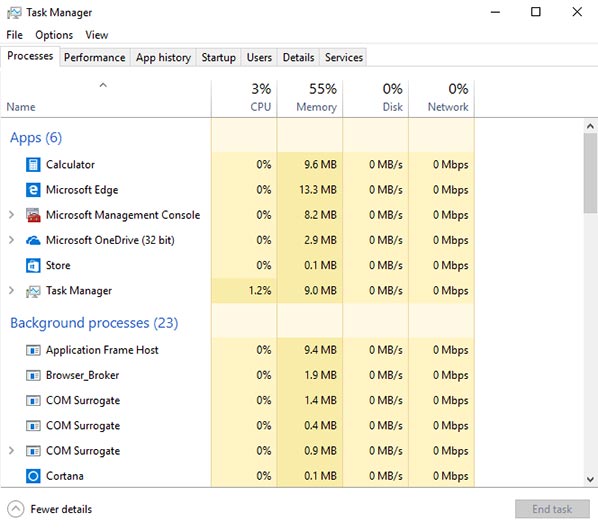Select the Processes tab

coord(30,56)
